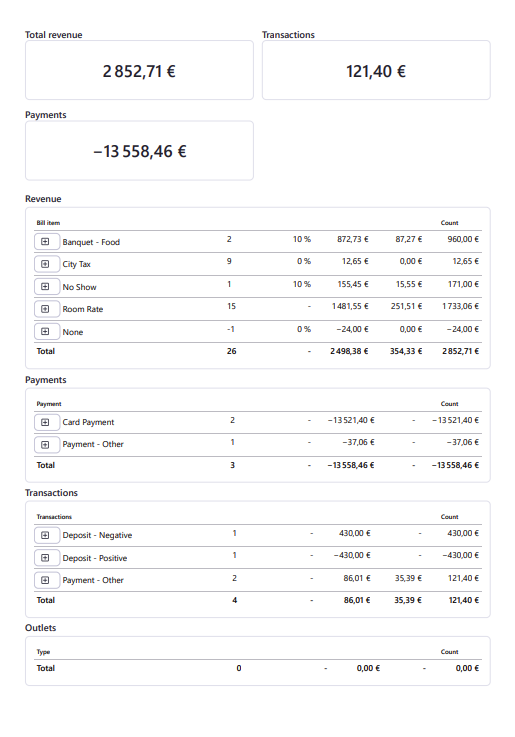This screenshot has width=515, height=737.
Task: Select the Banquet - Food label
Action: pos(91,242)
